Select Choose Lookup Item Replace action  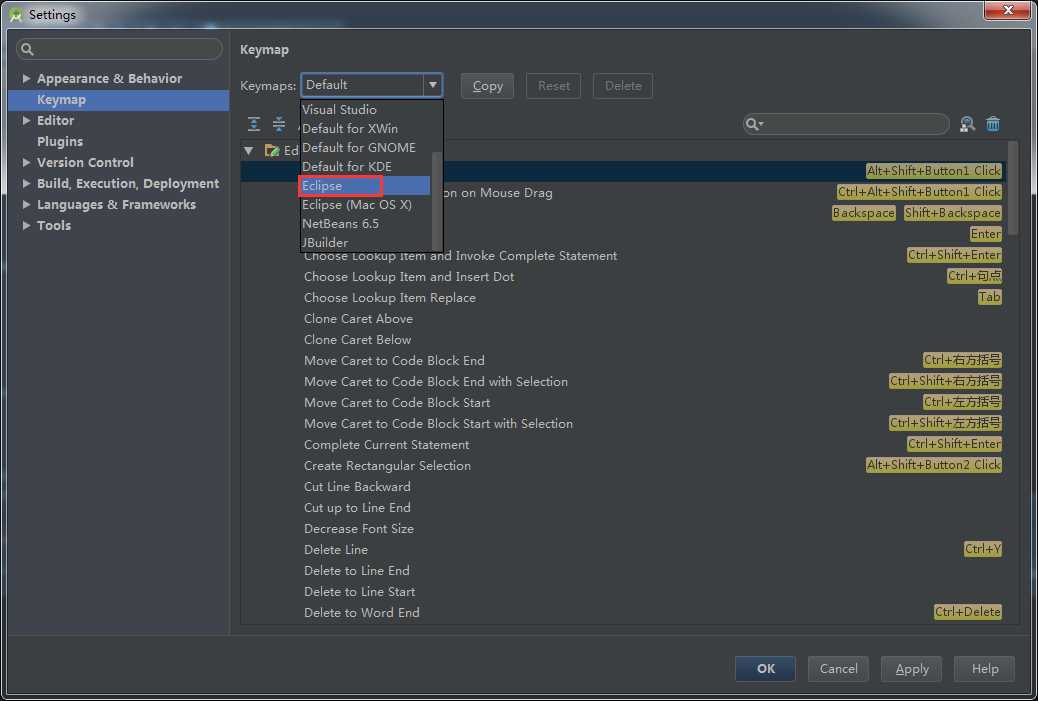pyautogui.click(x=389, y=298)
